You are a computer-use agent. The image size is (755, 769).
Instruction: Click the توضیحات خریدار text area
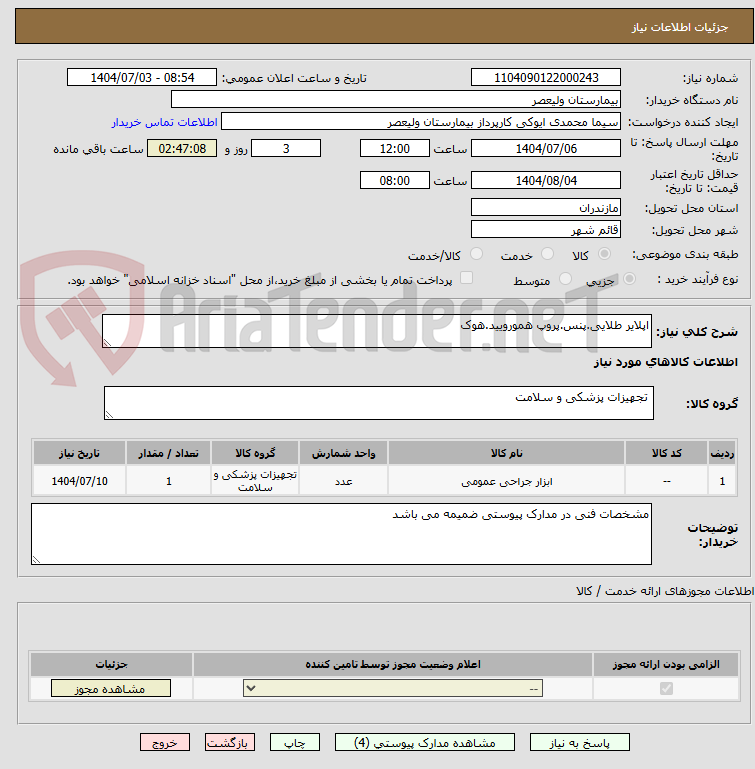point(341,534)
